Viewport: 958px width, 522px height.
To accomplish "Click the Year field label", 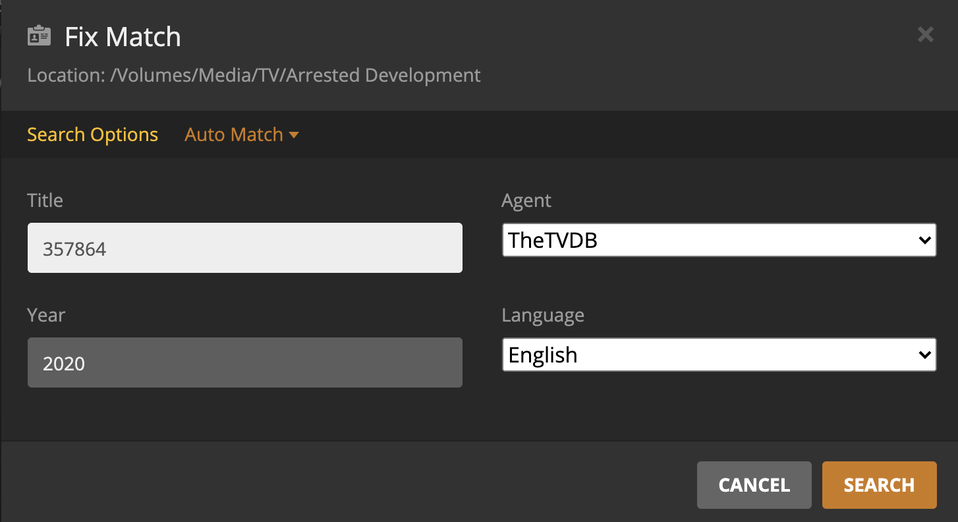I will 46,315.
